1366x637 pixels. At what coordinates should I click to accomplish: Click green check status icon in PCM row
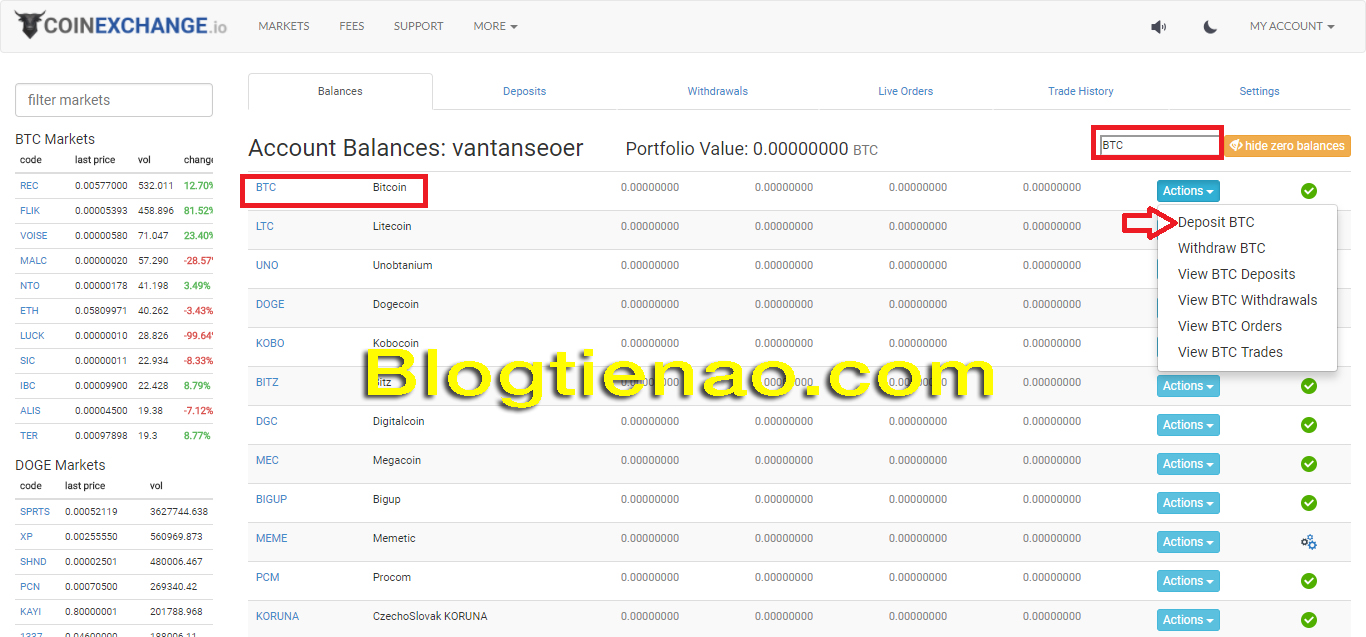click(x=1309, y=581)
